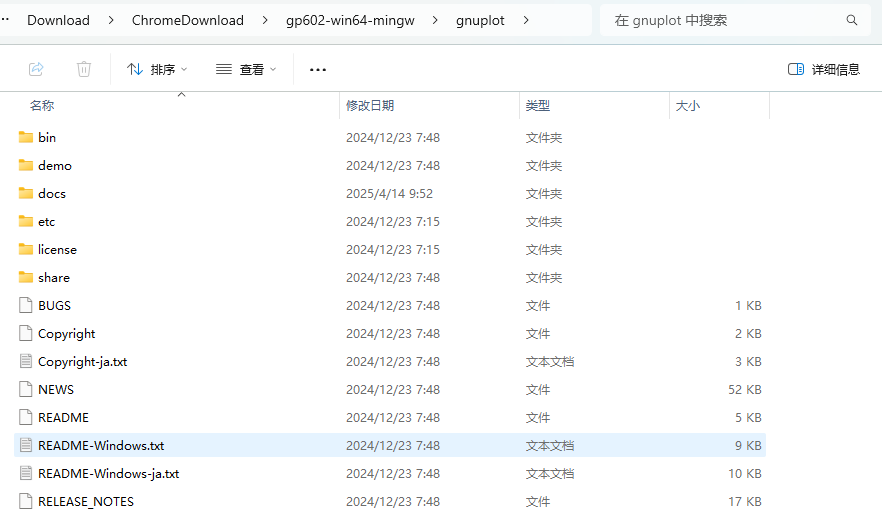882x521 pixels.
Task: Click the 52 KB size of NEWS
Action: click(x=745, y=389)
